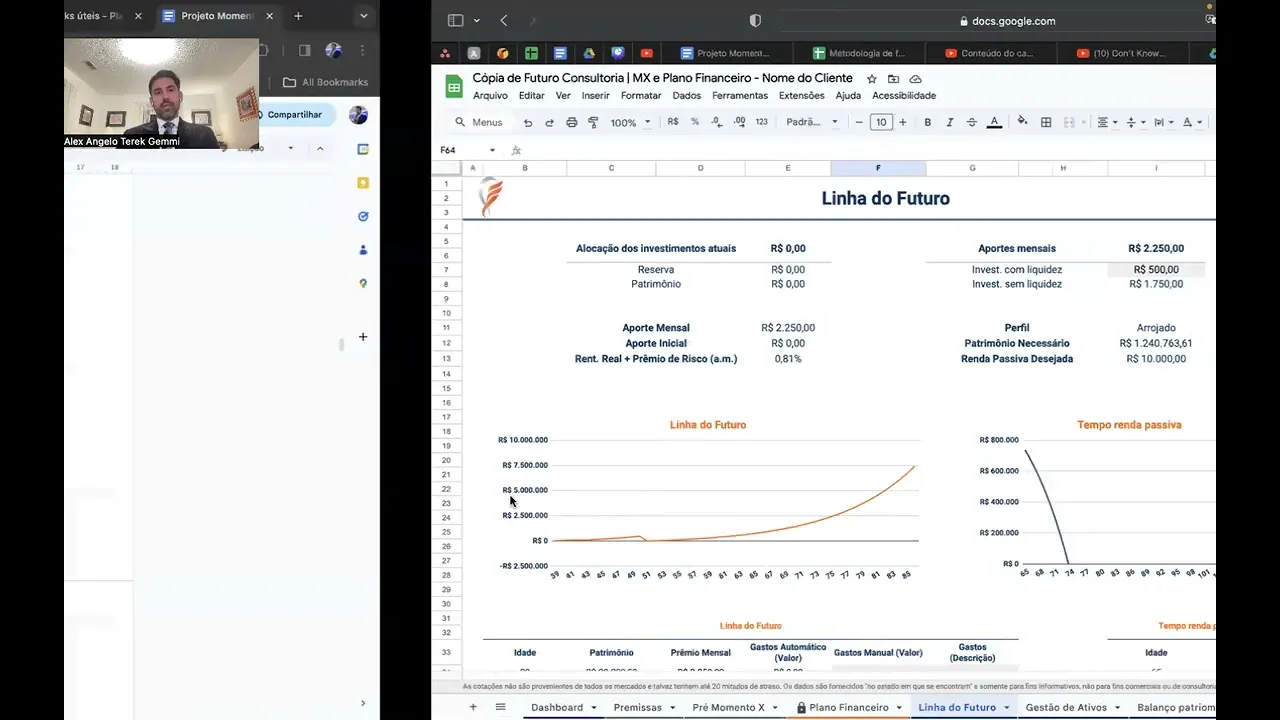The width and height of the screenshot is (1280, 720).
Task: Open All Bookmarks folder in Chrome window
Action: pyautogui.click(x=326, y=82)
